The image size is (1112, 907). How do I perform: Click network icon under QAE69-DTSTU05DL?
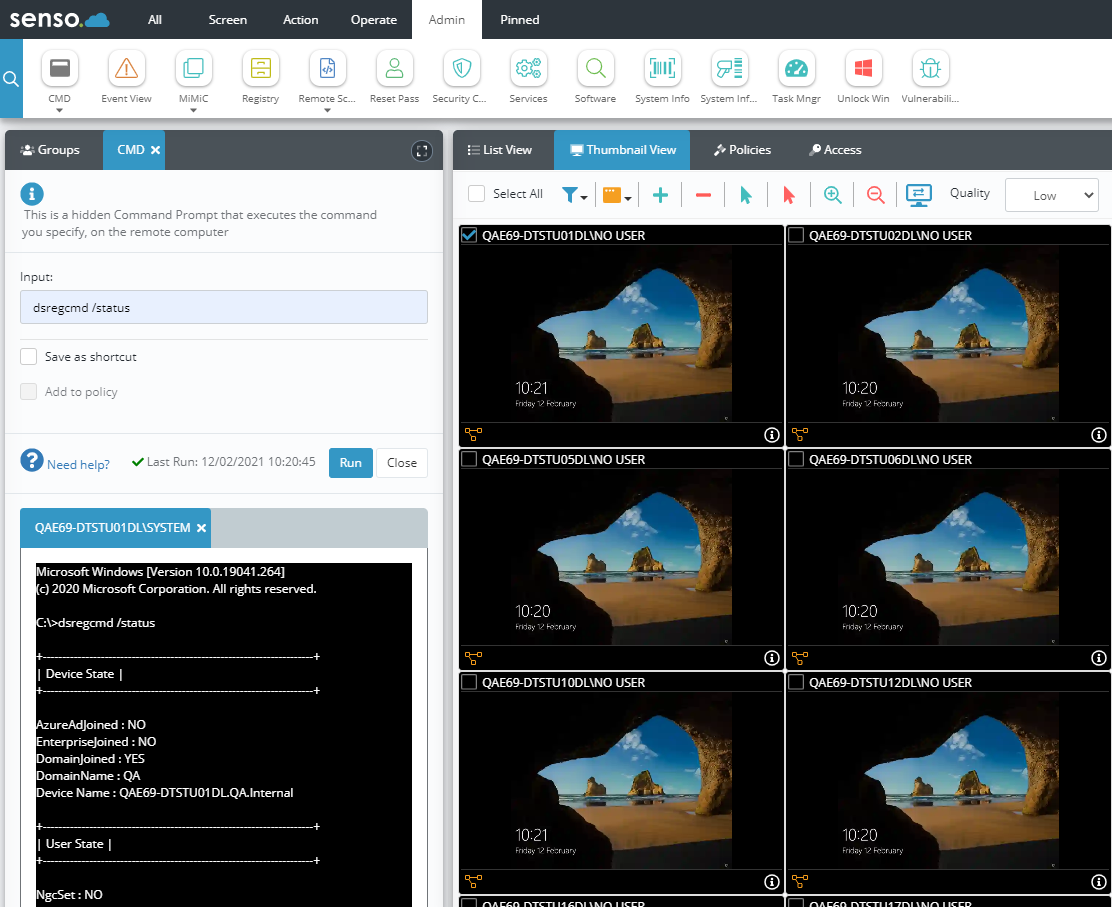(x=473, y=658)
